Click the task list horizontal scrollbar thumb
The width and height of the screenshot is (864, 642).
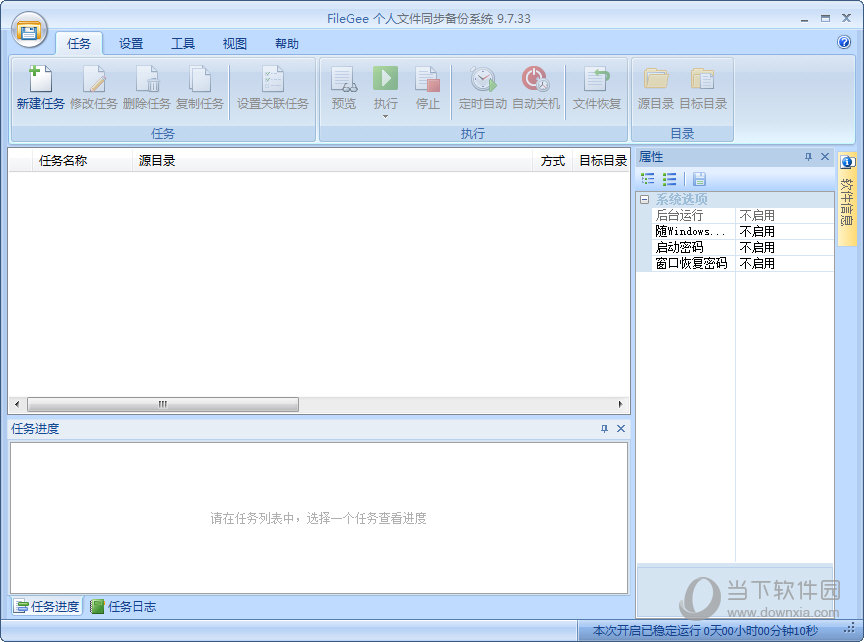[163, 404]
